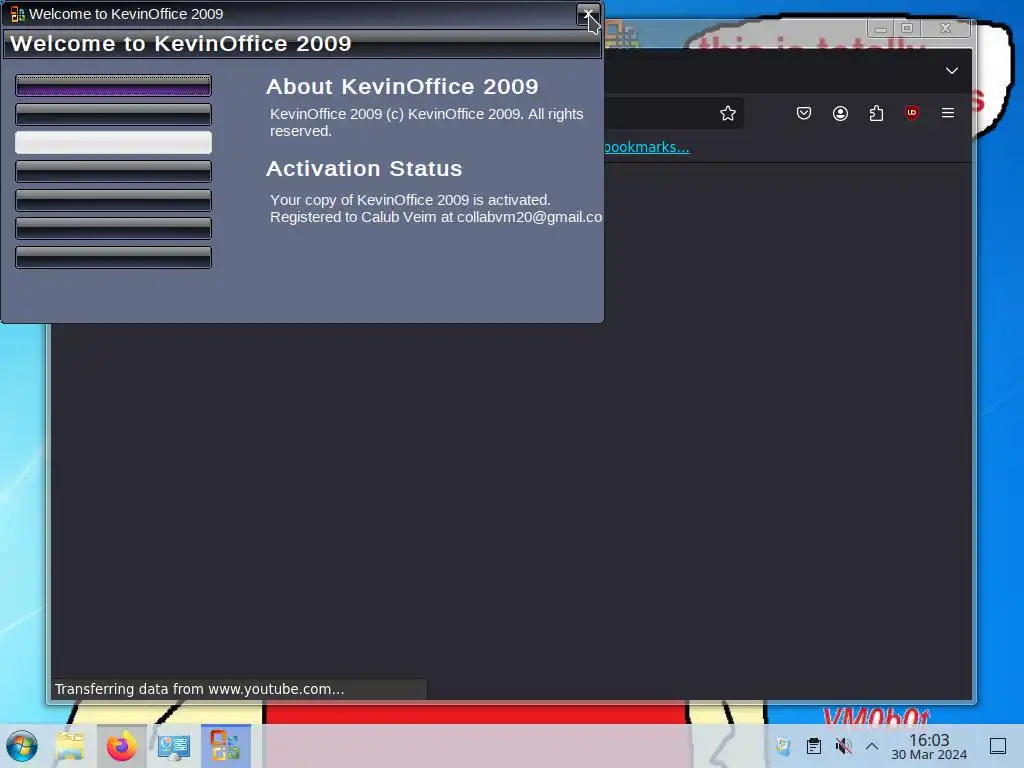The width and height of the screenshot is (1024, 768).
Task: Click the 'Registered to Calub Veim' line
Action: click(x=436, y=217)
